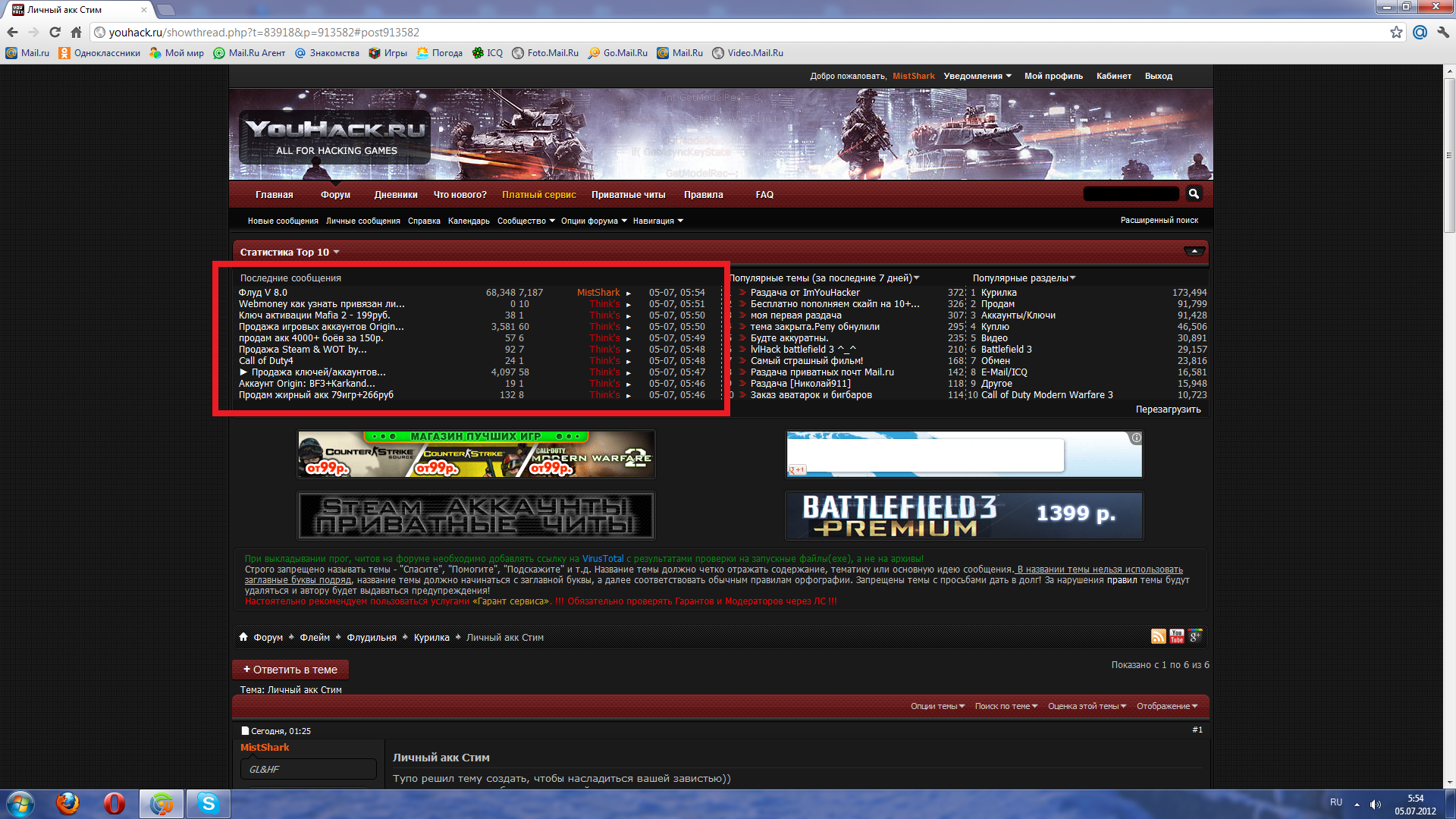Screen dimensions: 1456x819
Task: Open the Foto.Mail.Ru bookmark
Action: coord(545,53)
